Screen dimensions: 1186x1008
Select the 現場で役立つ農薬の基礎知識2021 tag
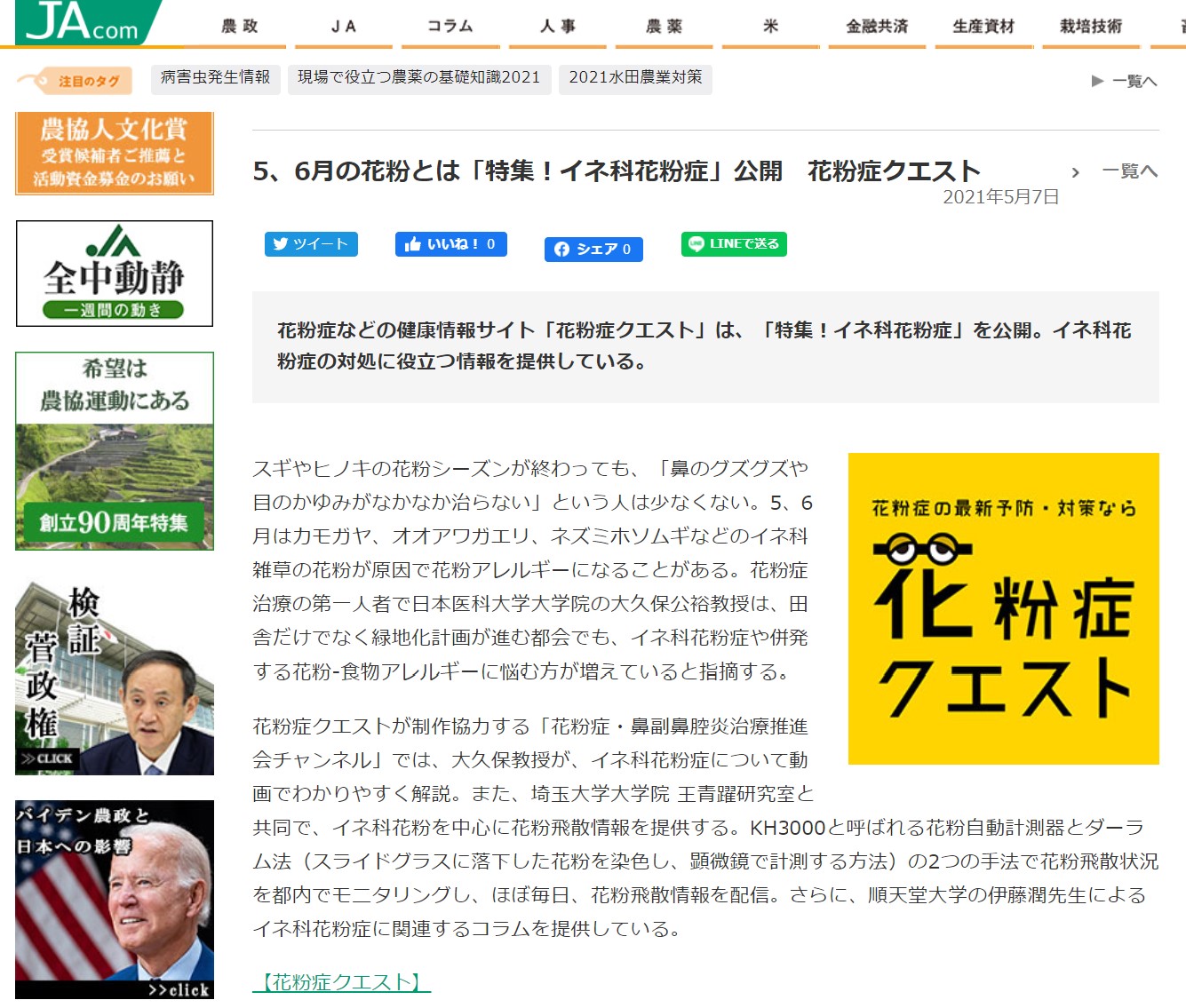pyautogui.click(x=418, y=78)
